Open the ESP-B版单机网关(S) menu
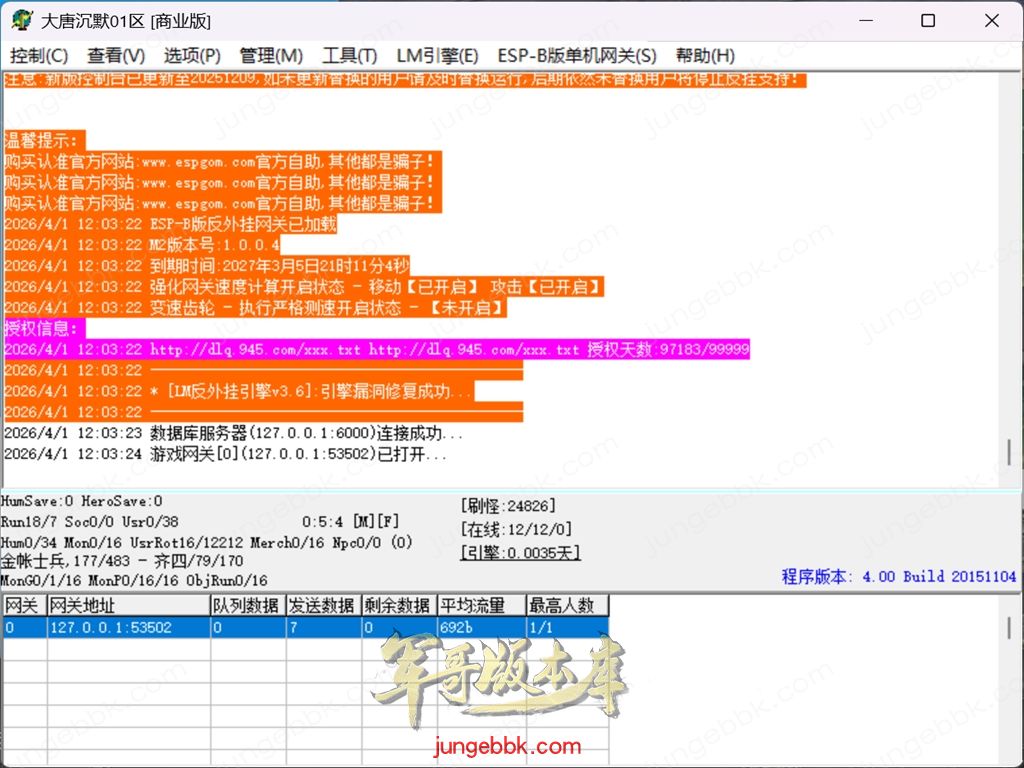1024x768 pixels. click(577, 56)
